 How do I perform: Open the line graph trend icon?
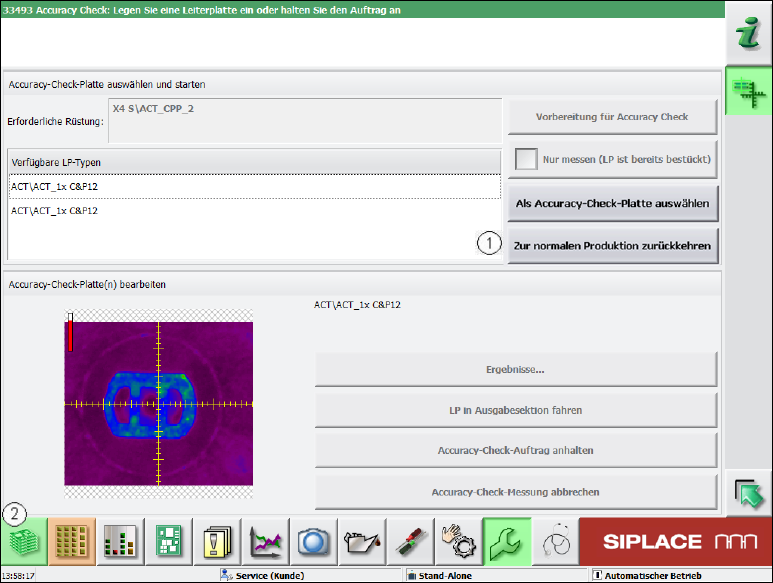265,542
